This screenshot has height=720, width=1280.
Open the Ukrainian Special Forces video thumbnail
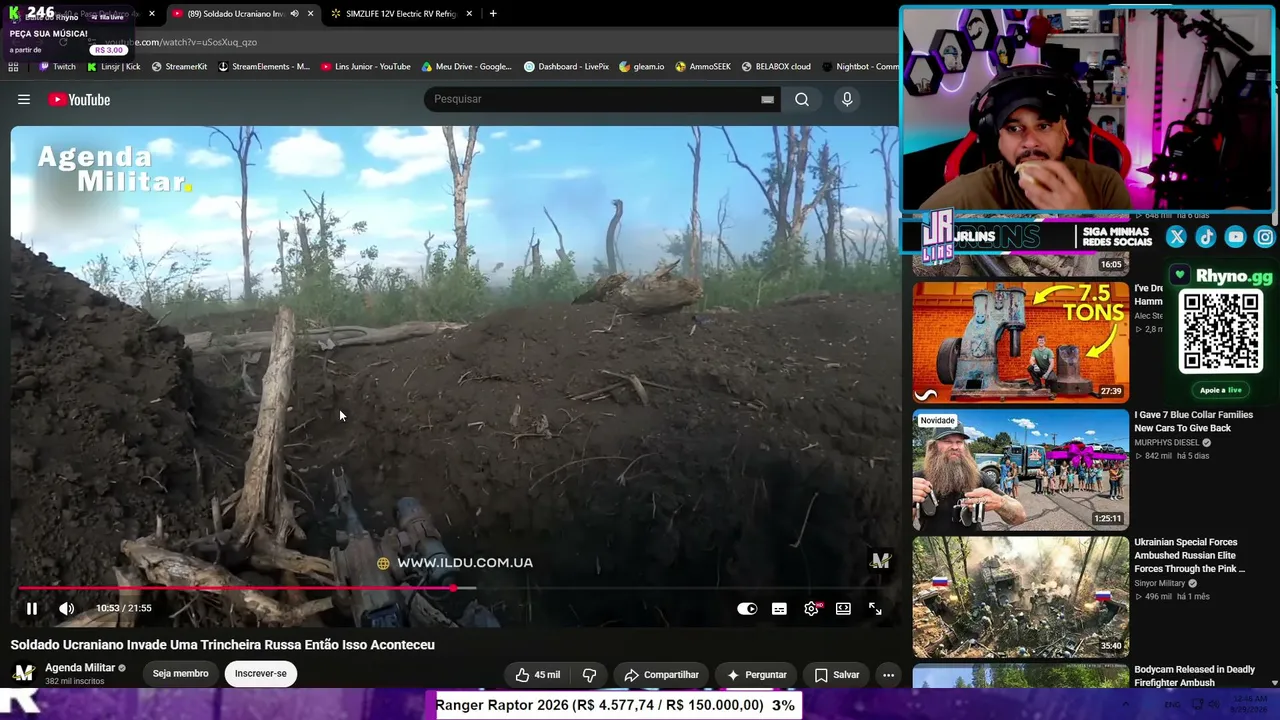(1020, 597)
